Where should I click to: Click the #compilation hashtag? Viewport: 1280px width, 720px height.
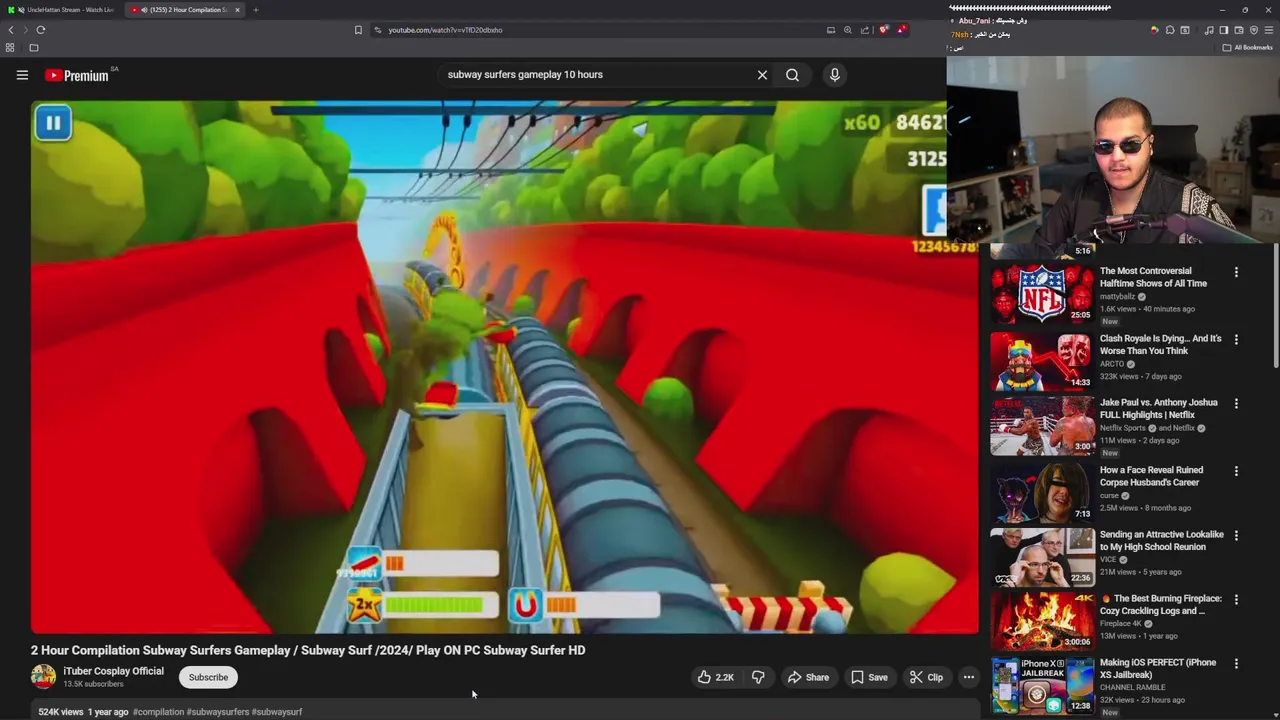point(158,712)
